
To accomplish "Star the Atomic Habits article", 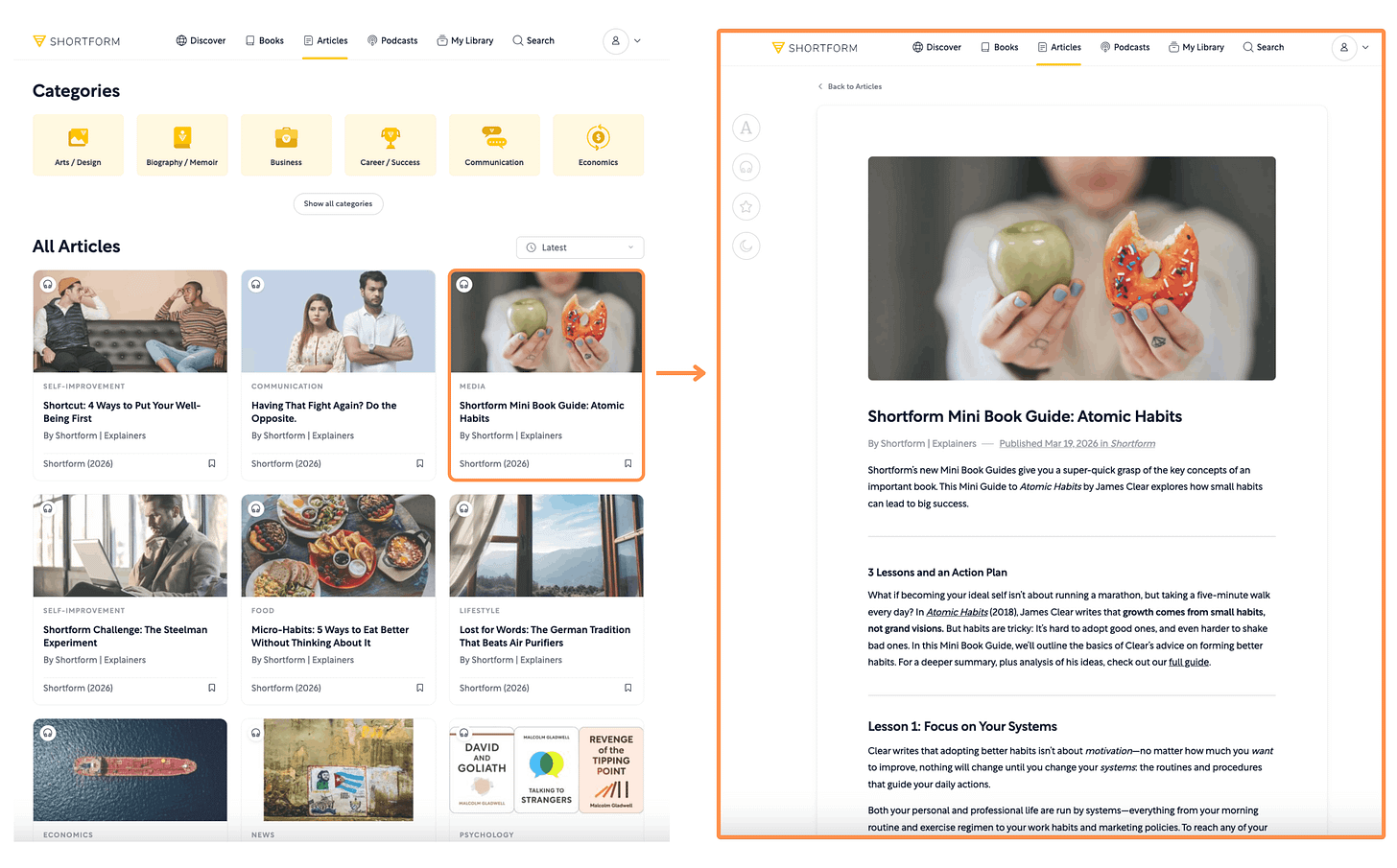I will tap(746, 206).
